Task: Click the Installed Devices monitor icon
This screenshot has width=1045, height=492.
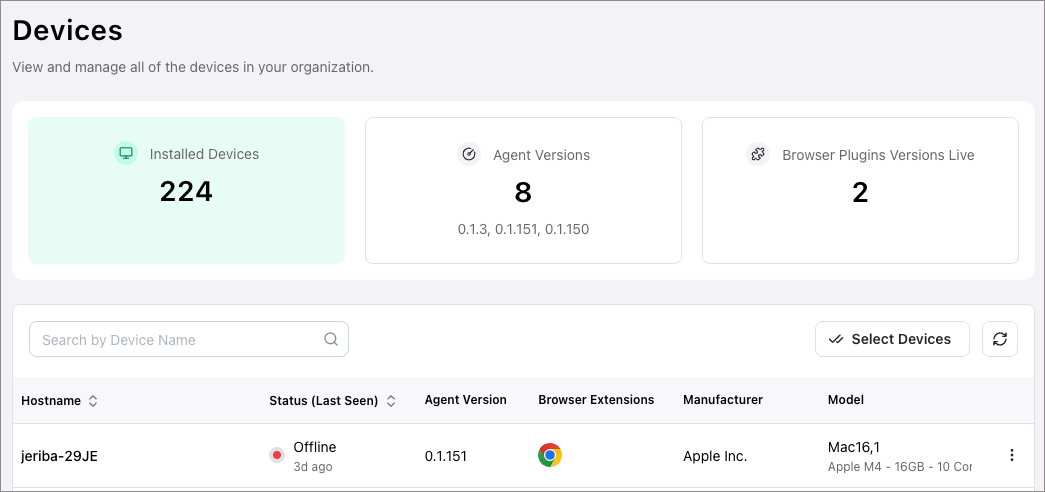Action: 126,154
